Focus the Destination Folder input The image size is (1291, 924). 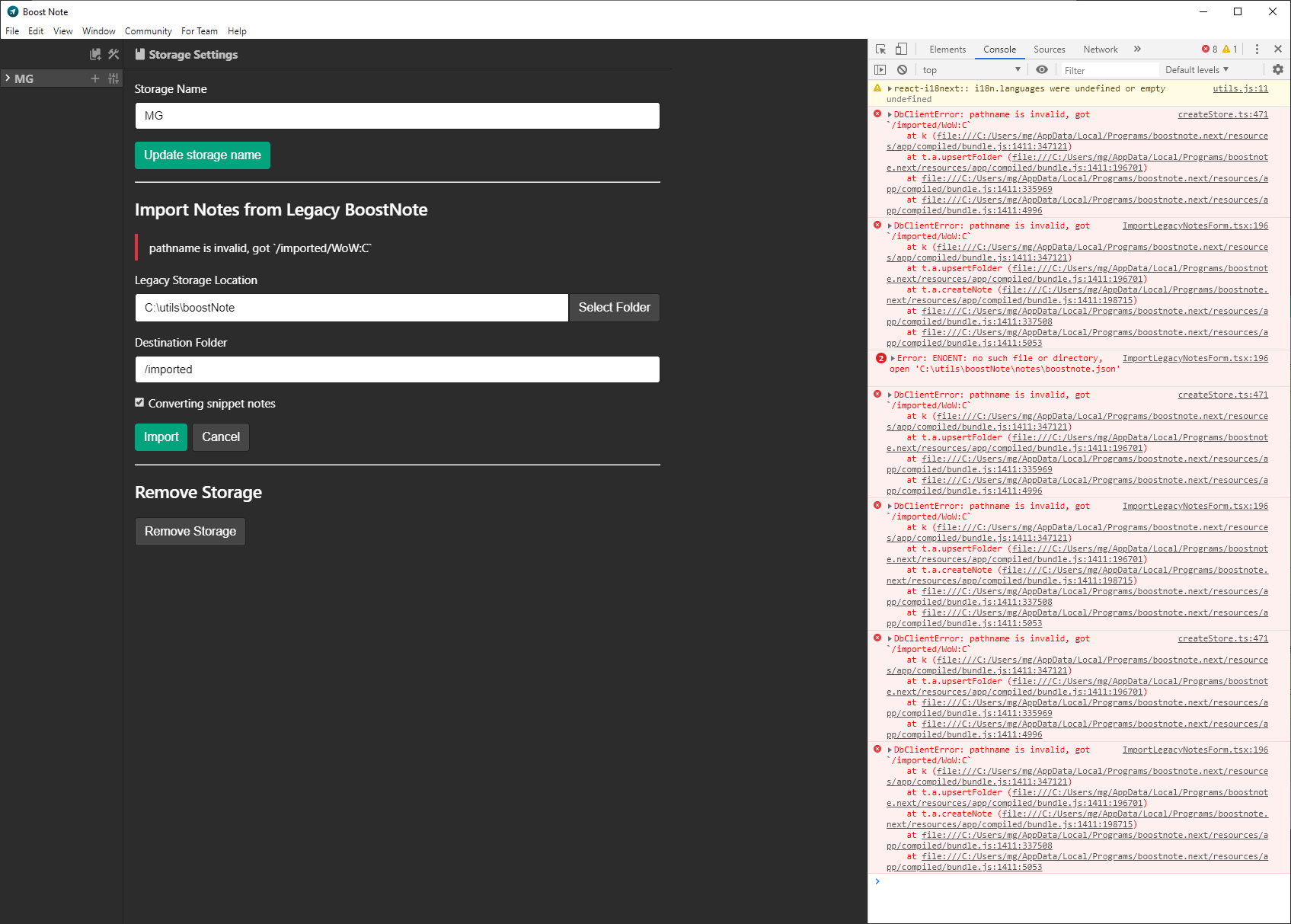pos(397,369)
